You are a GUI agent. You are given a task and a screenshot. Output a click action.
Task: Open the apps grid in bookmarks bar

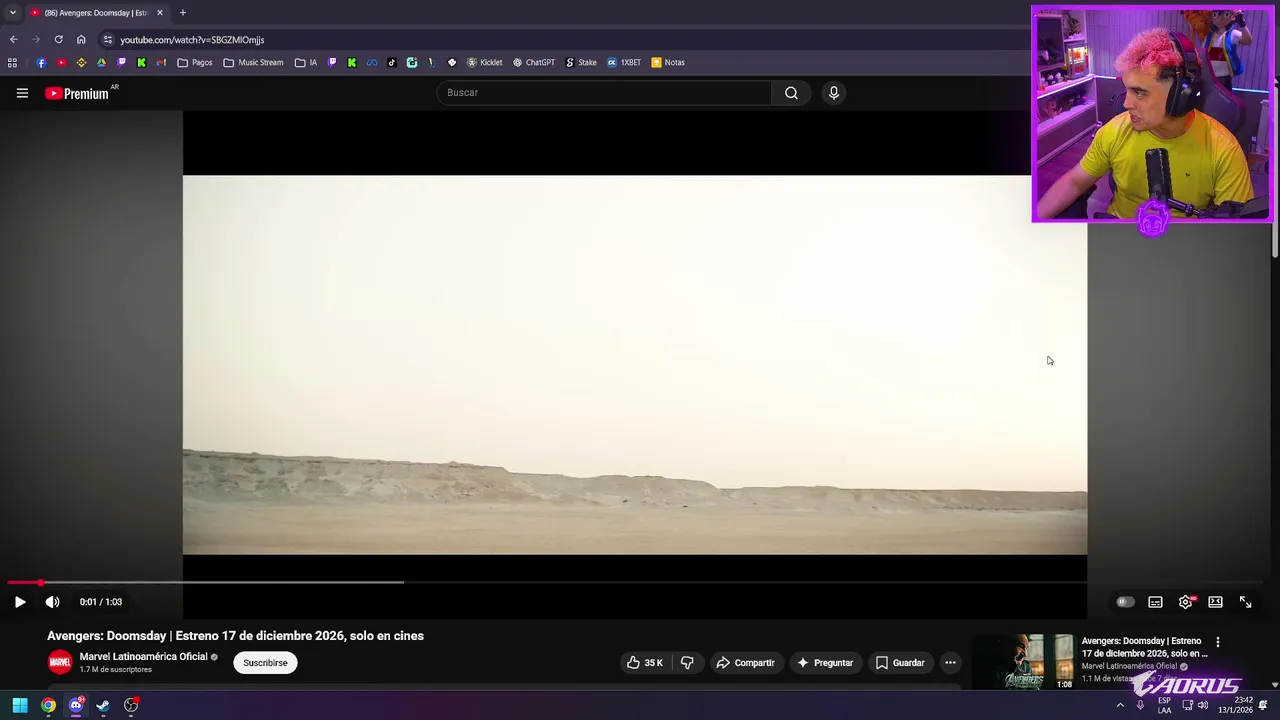click(x=12, y=62)
